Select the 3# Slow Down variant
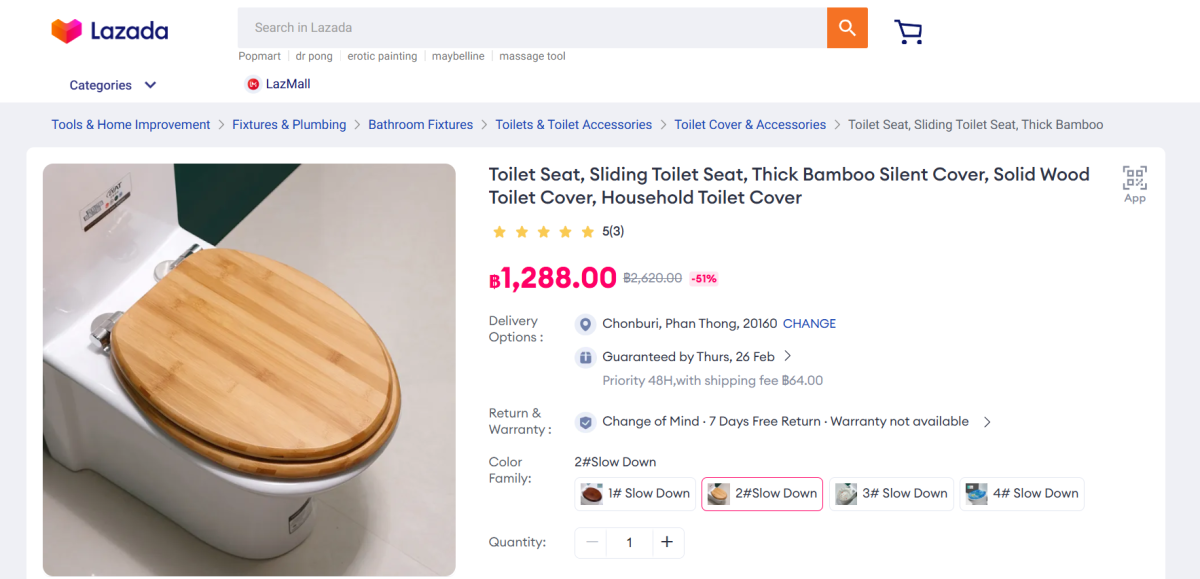 point(891,494)
